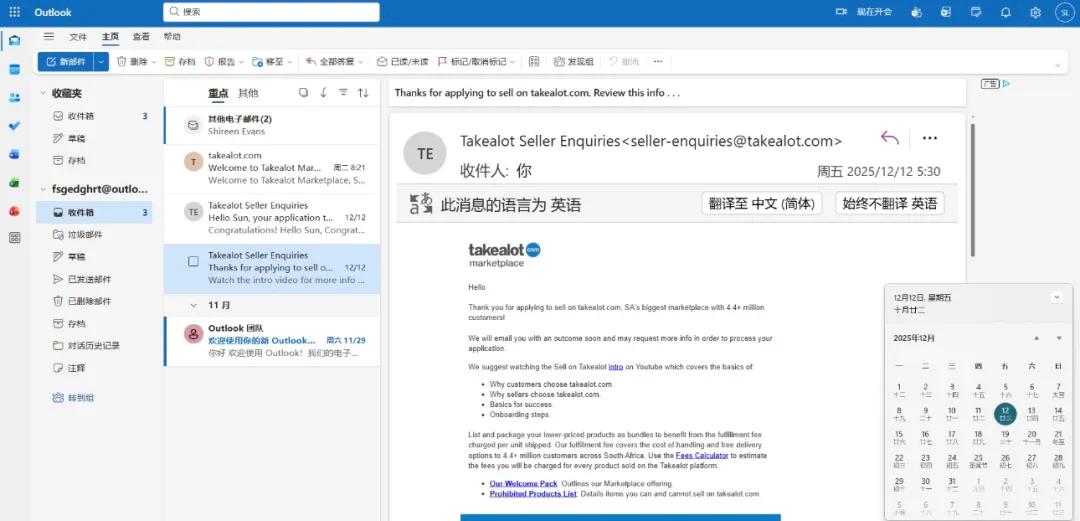Open the sort arrows in message list

(363, 93)
